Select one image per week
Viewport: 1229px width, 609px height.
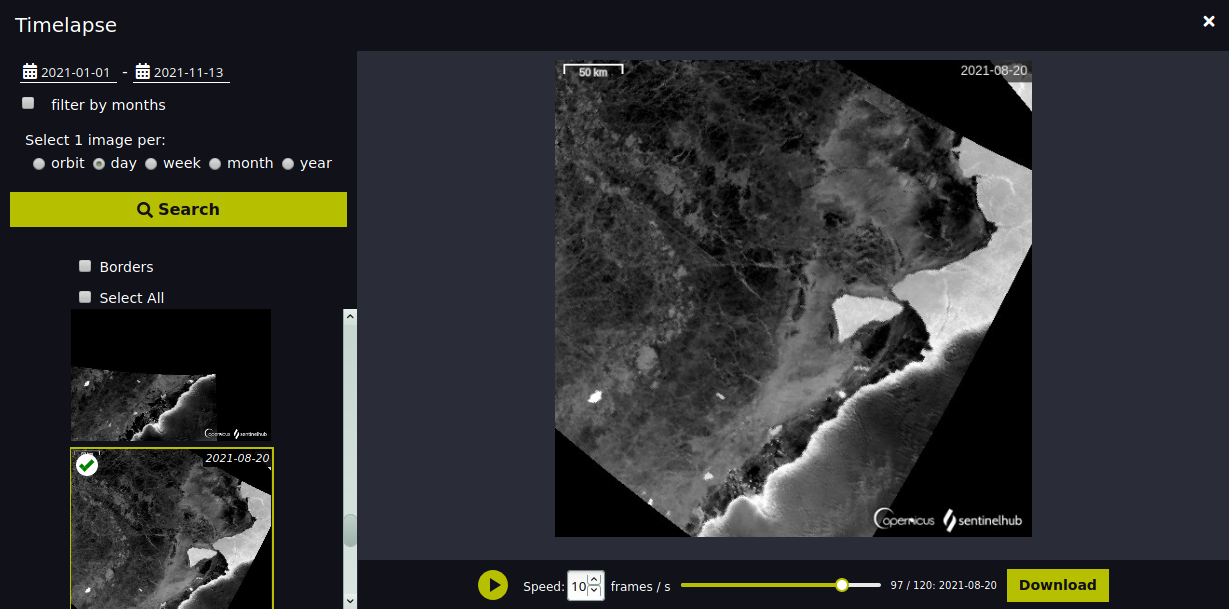[151, 163]
